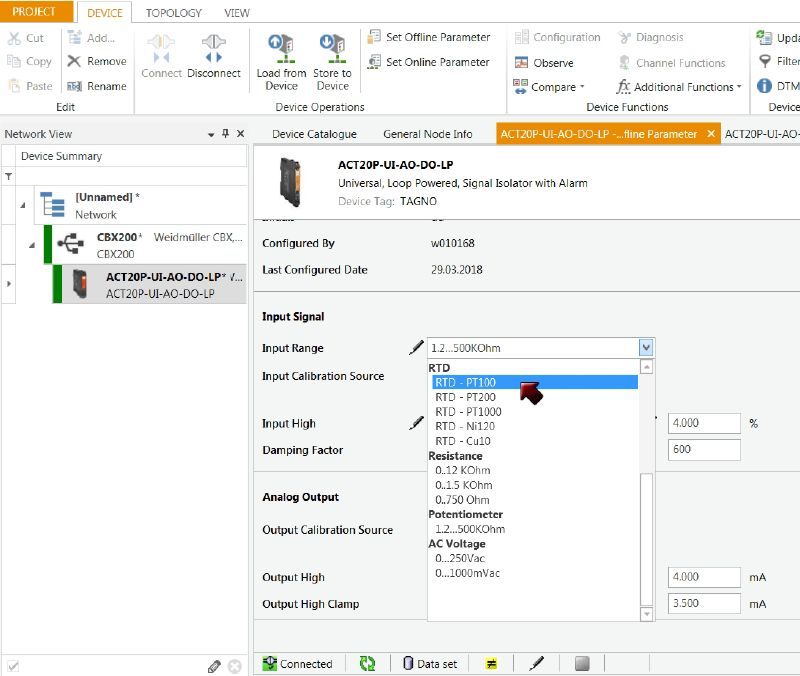Open the Observe function
The width and height of the screenshot is (800, 676).
(x=544, y=62)
